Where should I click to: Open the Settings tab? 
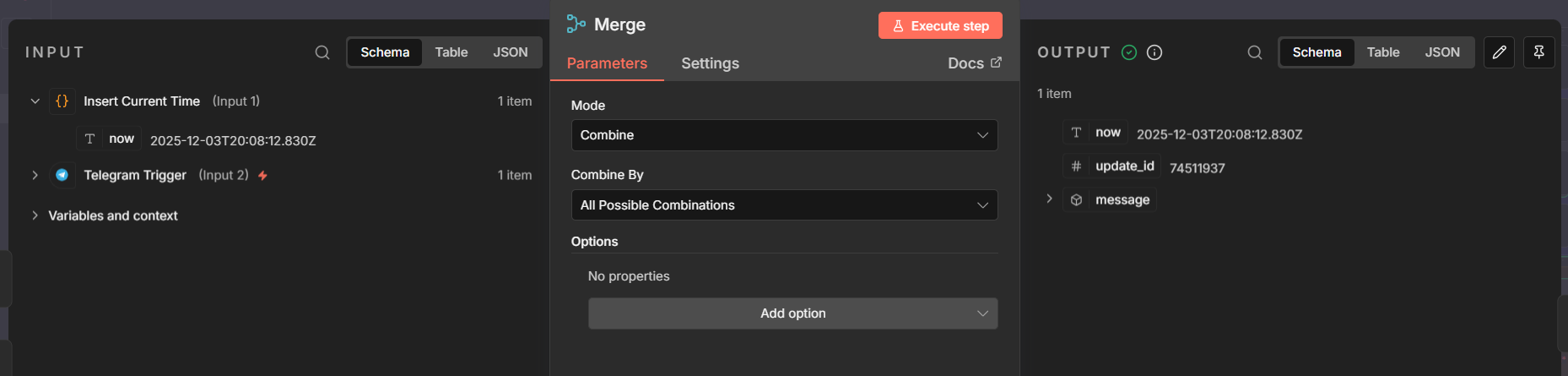(x=710, y=63)
